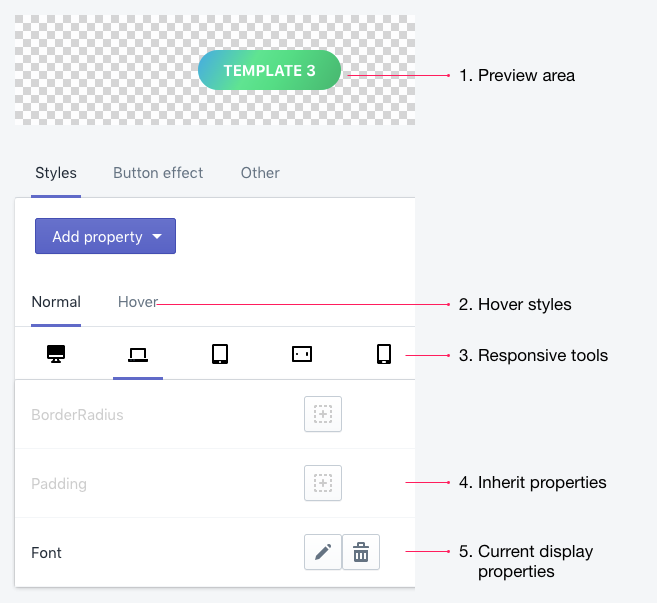Open the Add property dropdown

(x=105, y=236)
